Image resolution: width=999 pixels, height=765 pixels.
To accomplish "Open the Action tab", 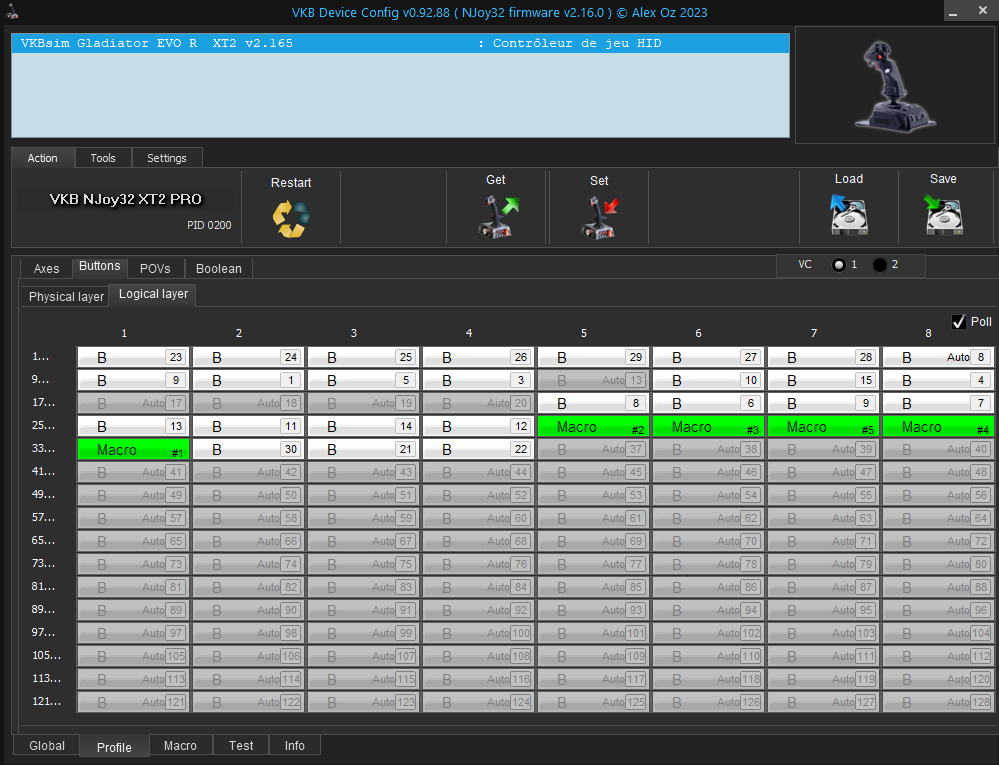I will click(43, 158).
